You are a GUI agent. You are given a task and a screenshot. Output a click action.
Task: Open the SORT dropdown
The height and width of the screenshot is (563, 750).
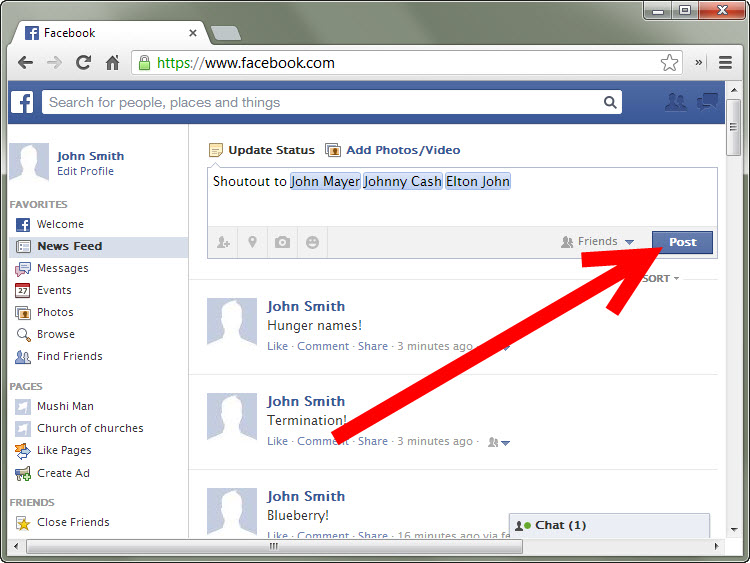click(661, 278)
